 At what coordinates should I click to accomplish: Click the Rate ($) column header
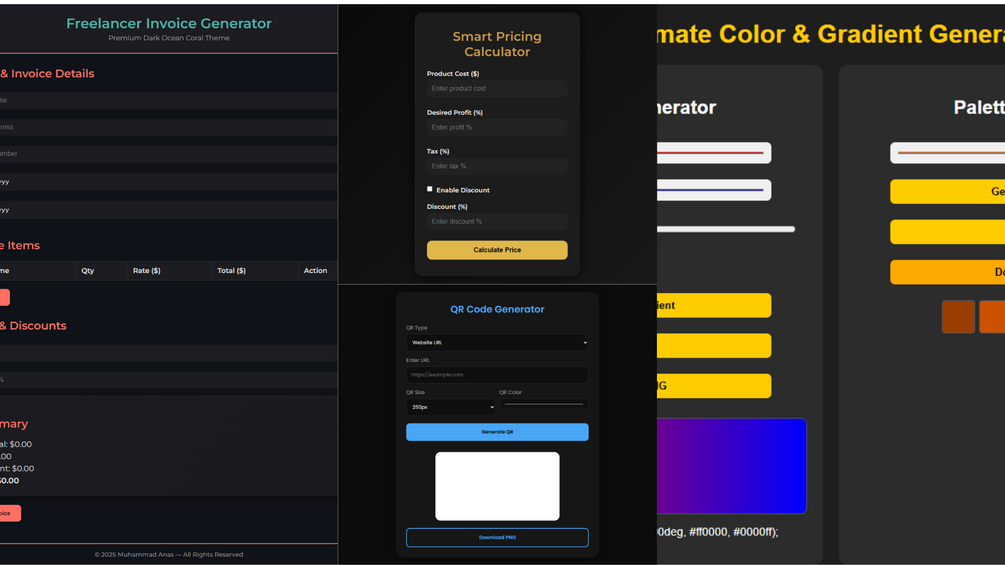coord(147,270)
